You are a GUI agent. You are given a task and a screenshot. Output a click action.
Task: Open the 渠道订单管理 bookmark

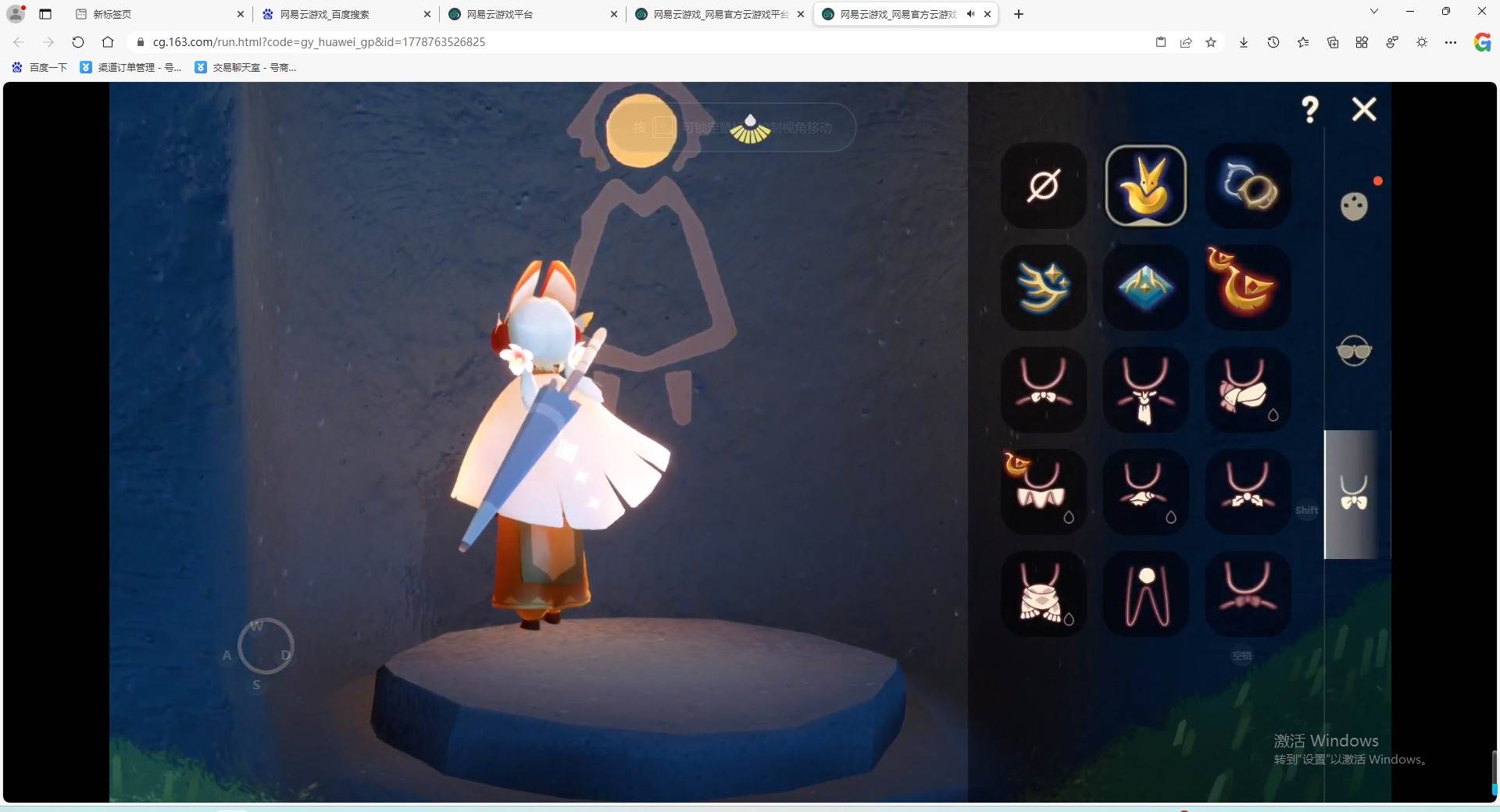point(131,67)
